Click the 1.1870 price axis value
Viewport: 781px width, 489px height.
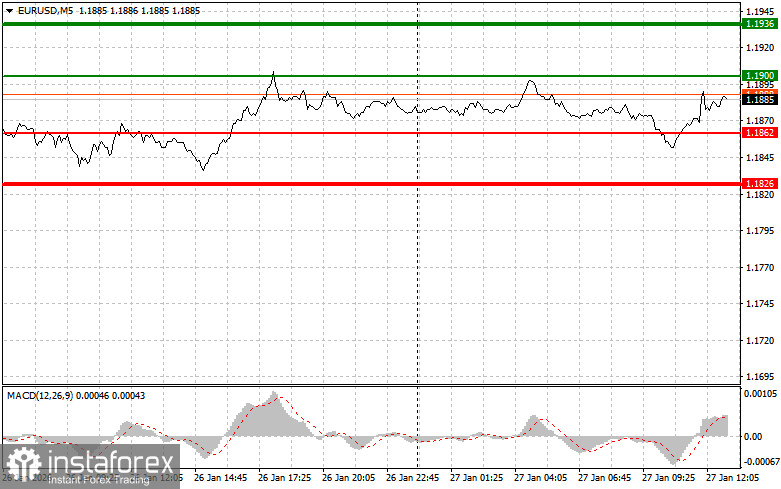pyautogui.click(x=760, y=121)
